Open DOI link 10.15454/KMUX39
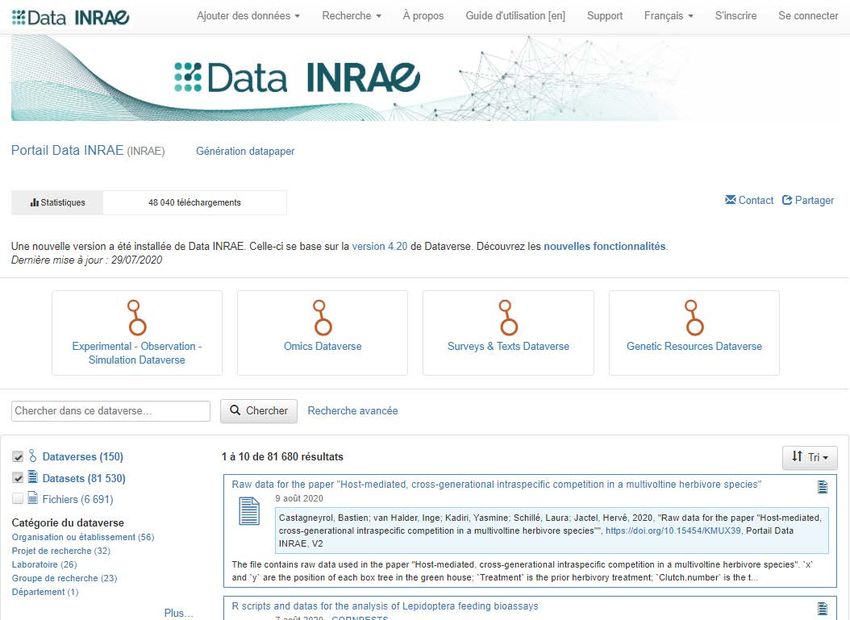 pyautogui.click(x=673, y=531)
